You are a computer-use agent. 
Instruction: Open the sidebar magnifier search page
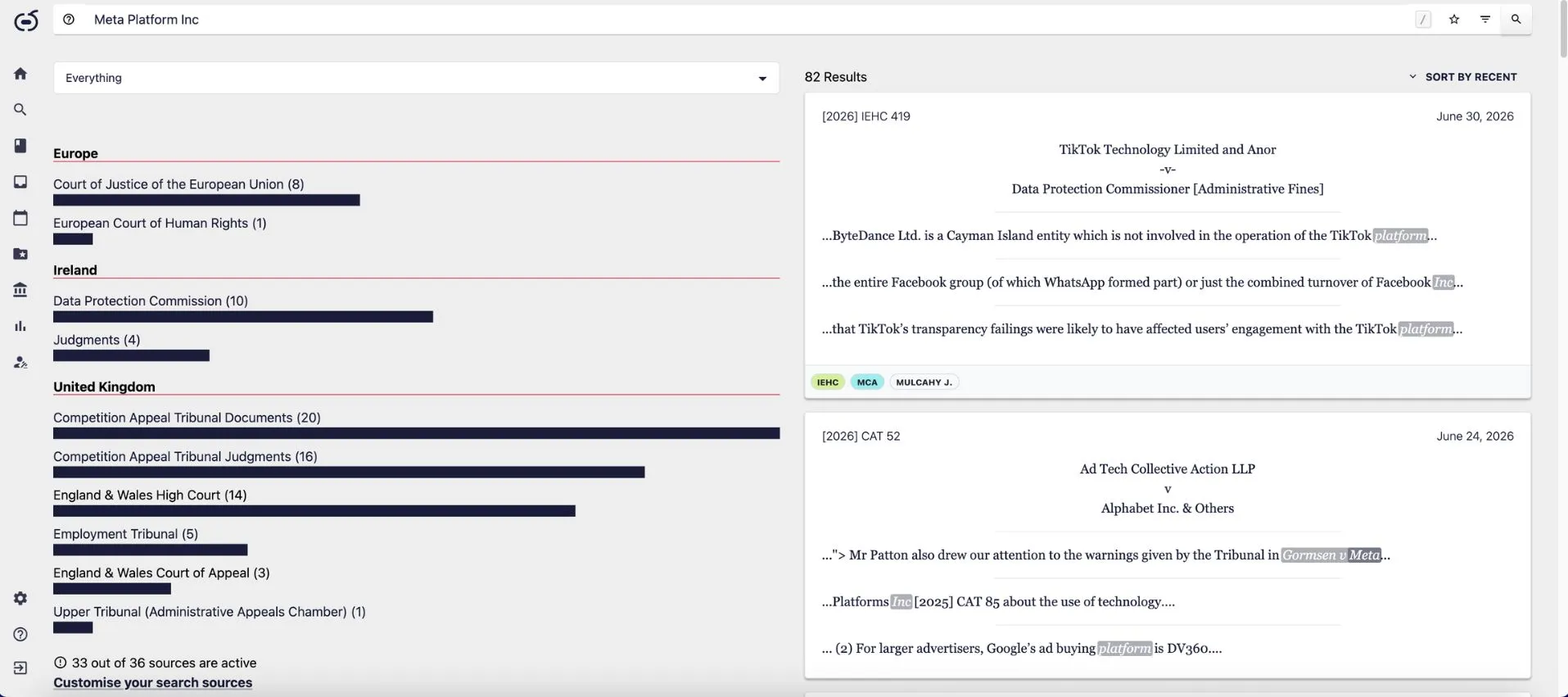click(x=20, y=110)
